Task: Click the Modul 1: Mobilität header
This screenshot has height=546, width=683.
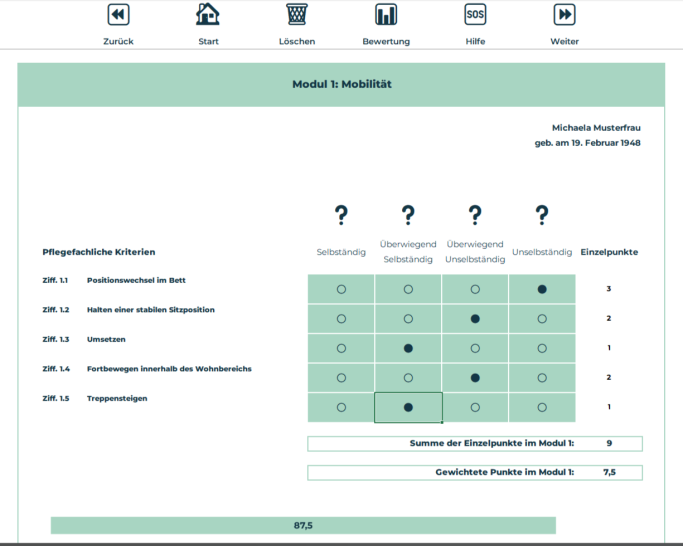Action: coord(341,84)
